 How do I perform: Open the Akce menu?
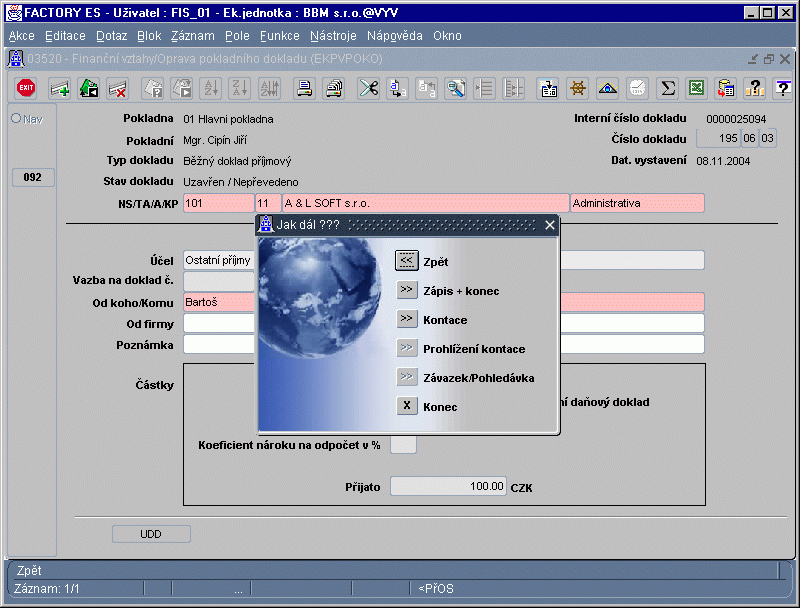(x=21, y=36)
